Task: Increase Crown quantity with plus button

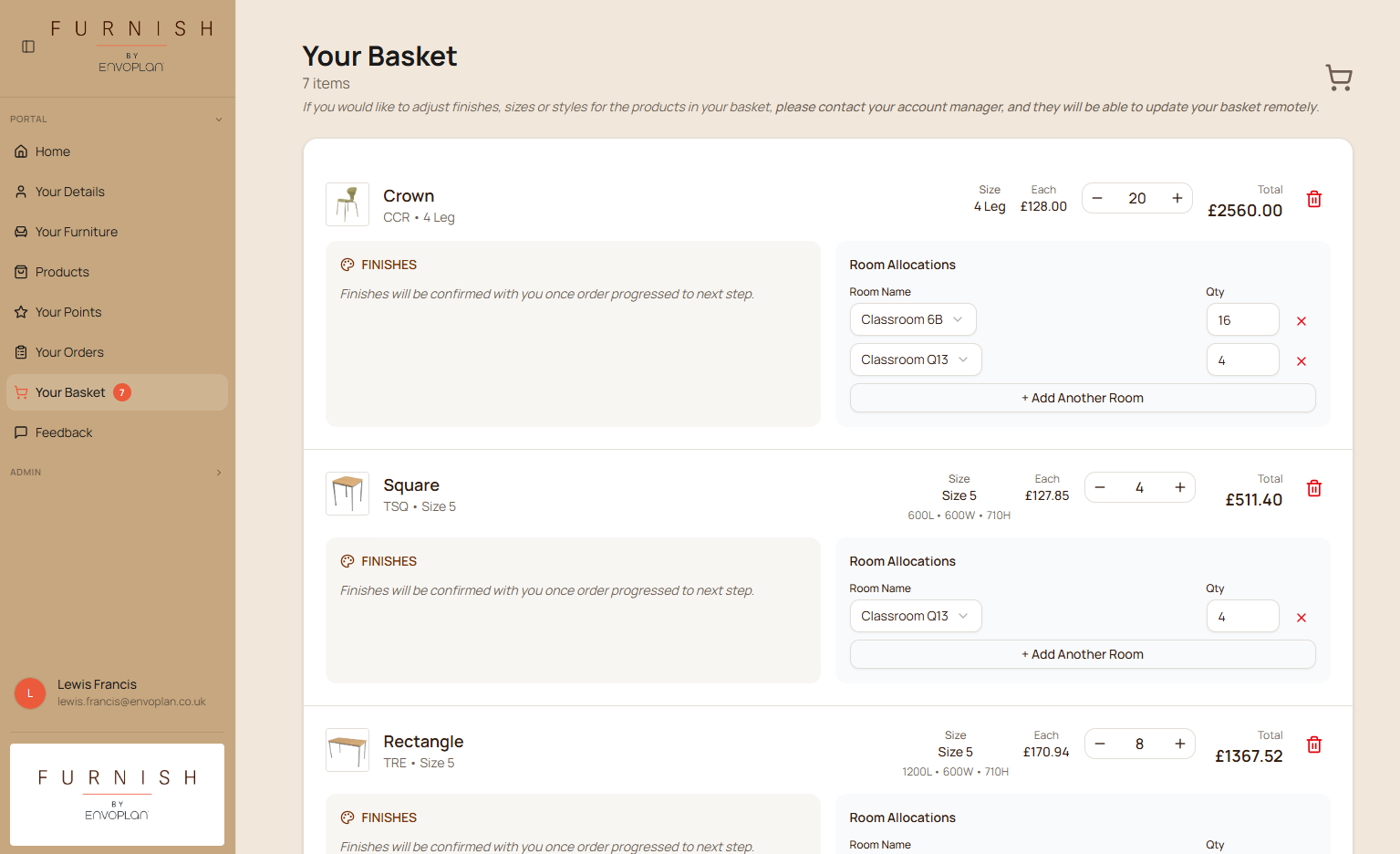Action: click(x=1177, y=198)
